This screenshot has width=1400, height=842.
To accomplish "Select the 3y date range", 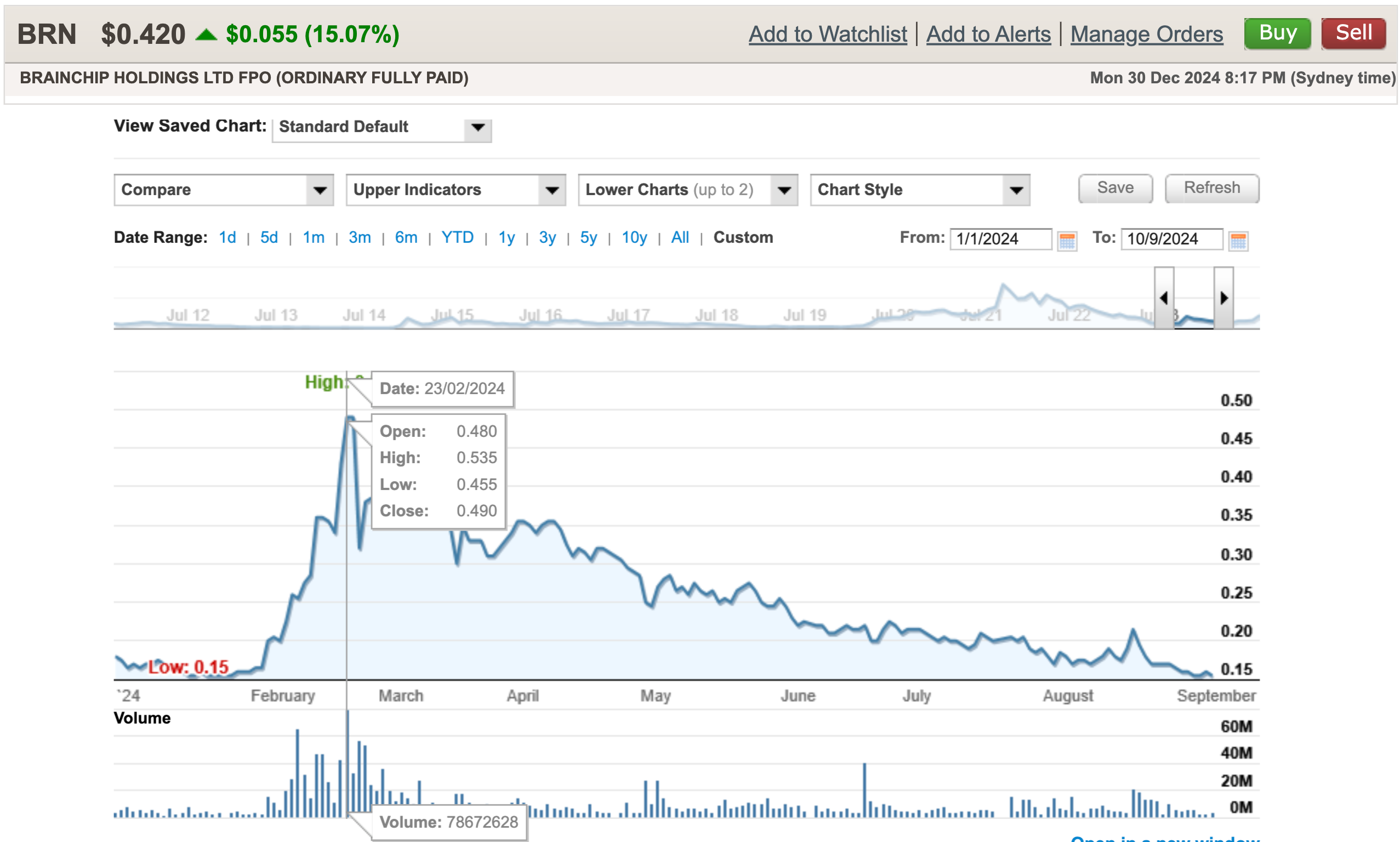I will click(548, 237).
